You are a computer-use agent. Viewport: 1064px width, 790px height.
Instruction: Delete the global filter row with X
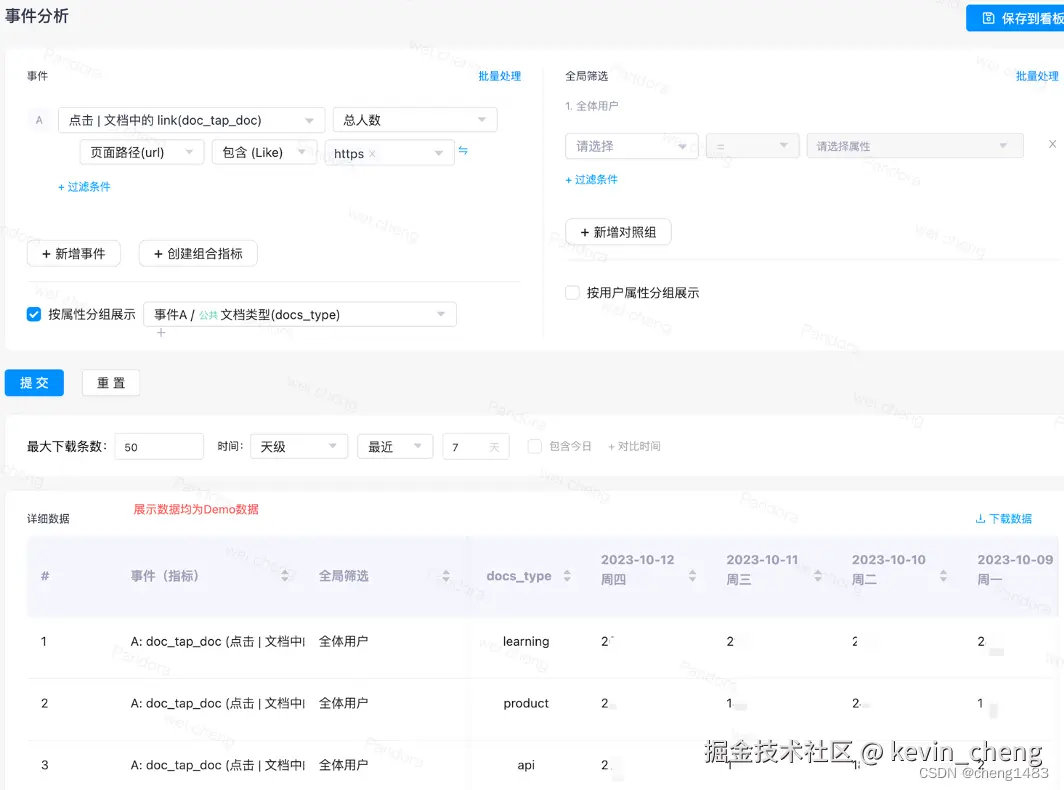click(x=1052, y=144)
